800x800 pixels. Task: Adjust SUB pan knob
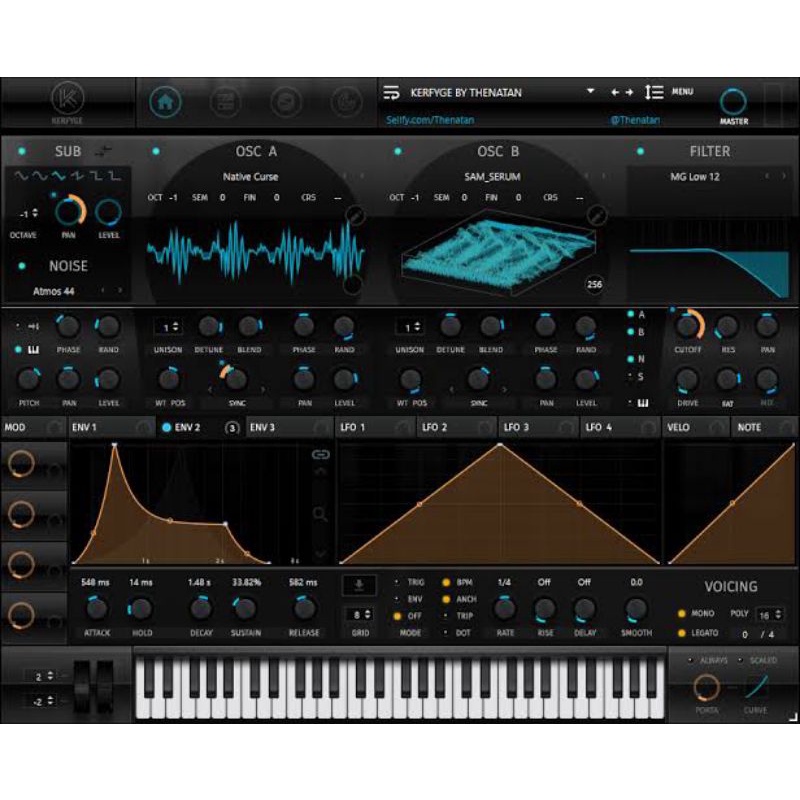68,212
